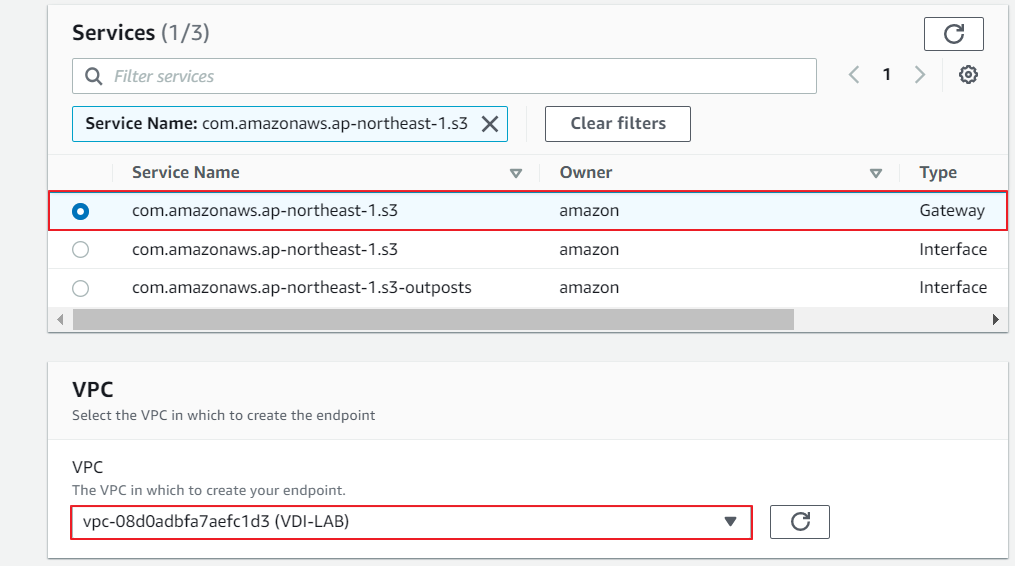Screen dimensions: 1015x566
Task: Click the search magnifier in filter box
Action: 94,77
